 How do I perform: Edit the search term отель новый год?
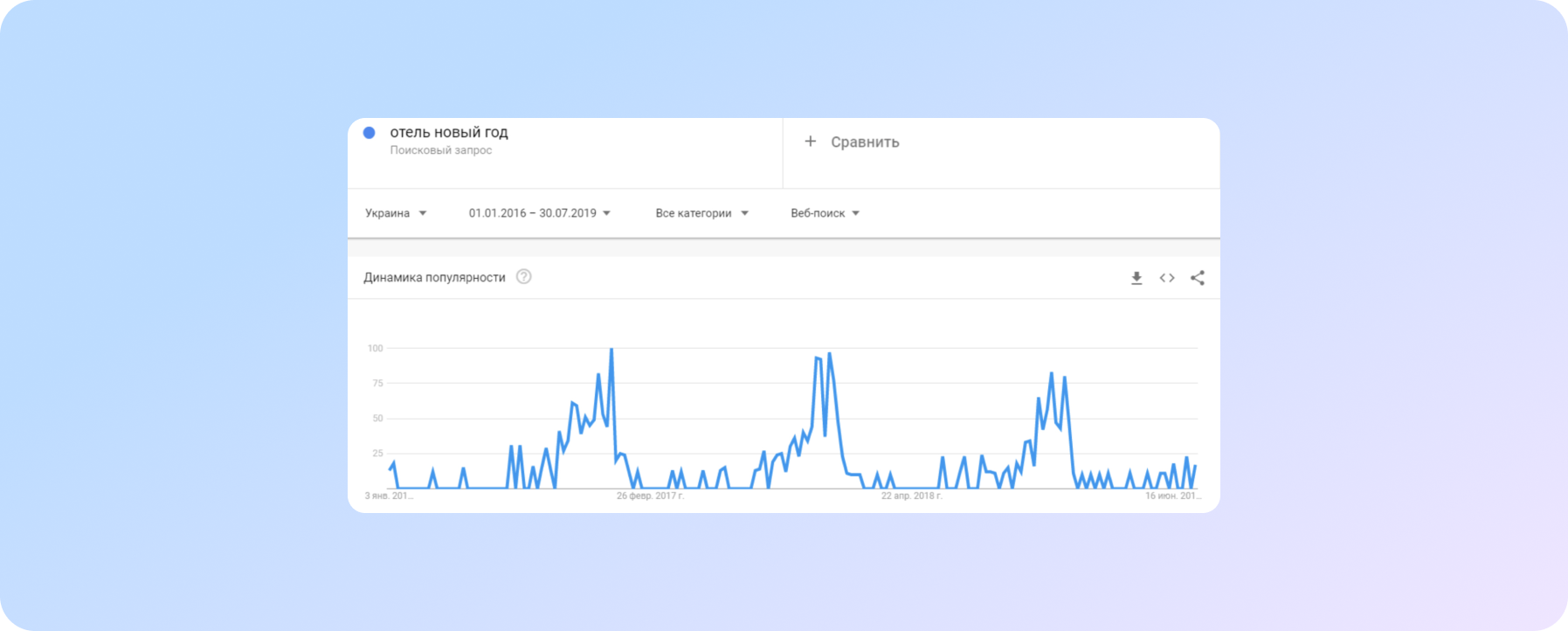pyautogui.click(x=449, y=132)
